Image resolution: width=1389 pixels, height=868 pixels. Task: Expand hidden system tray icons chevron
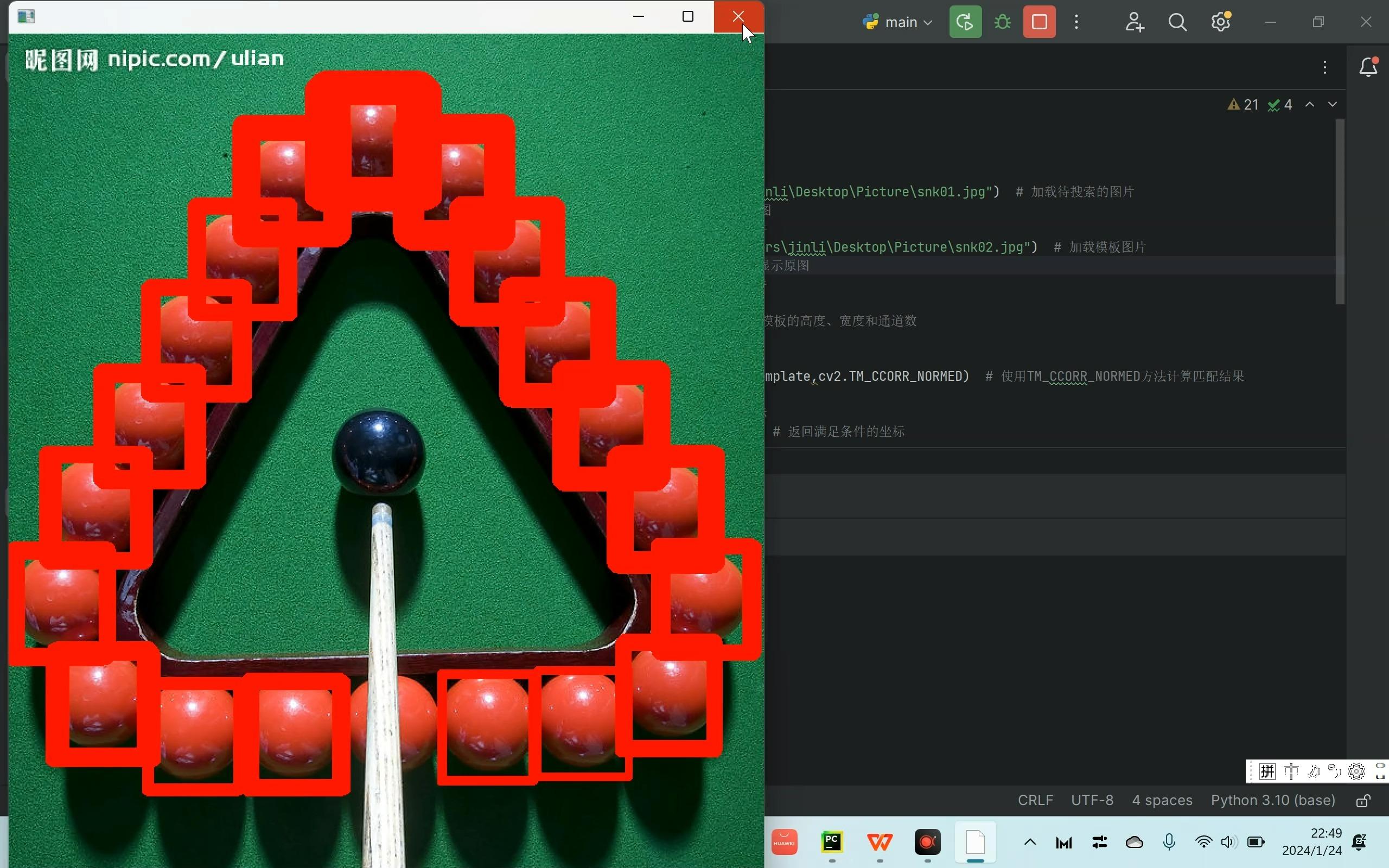(1030, 842)
